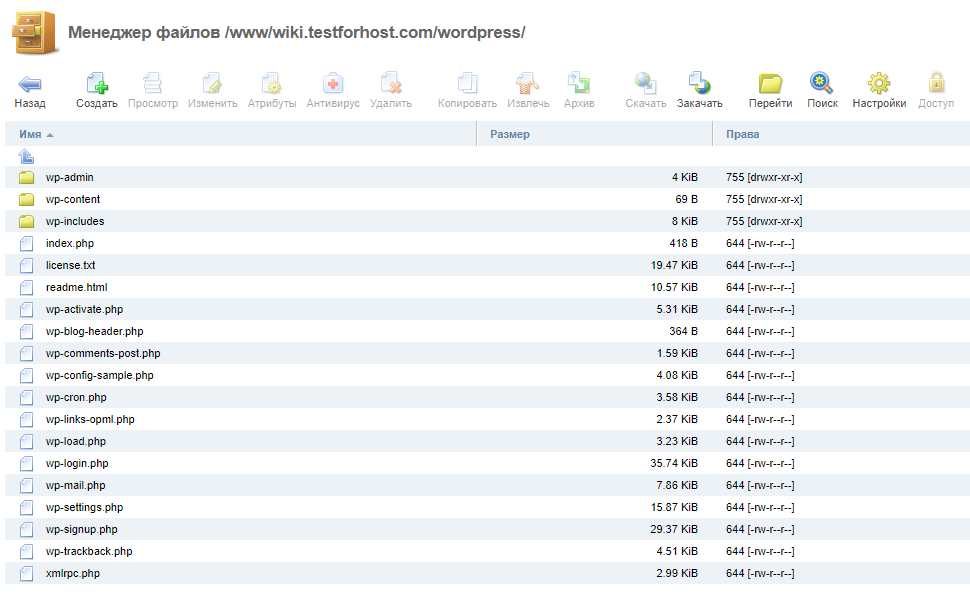This screenshot has height=616, width=970.
Task: Open the Закачать upload tool
Action: pos(699,84)
